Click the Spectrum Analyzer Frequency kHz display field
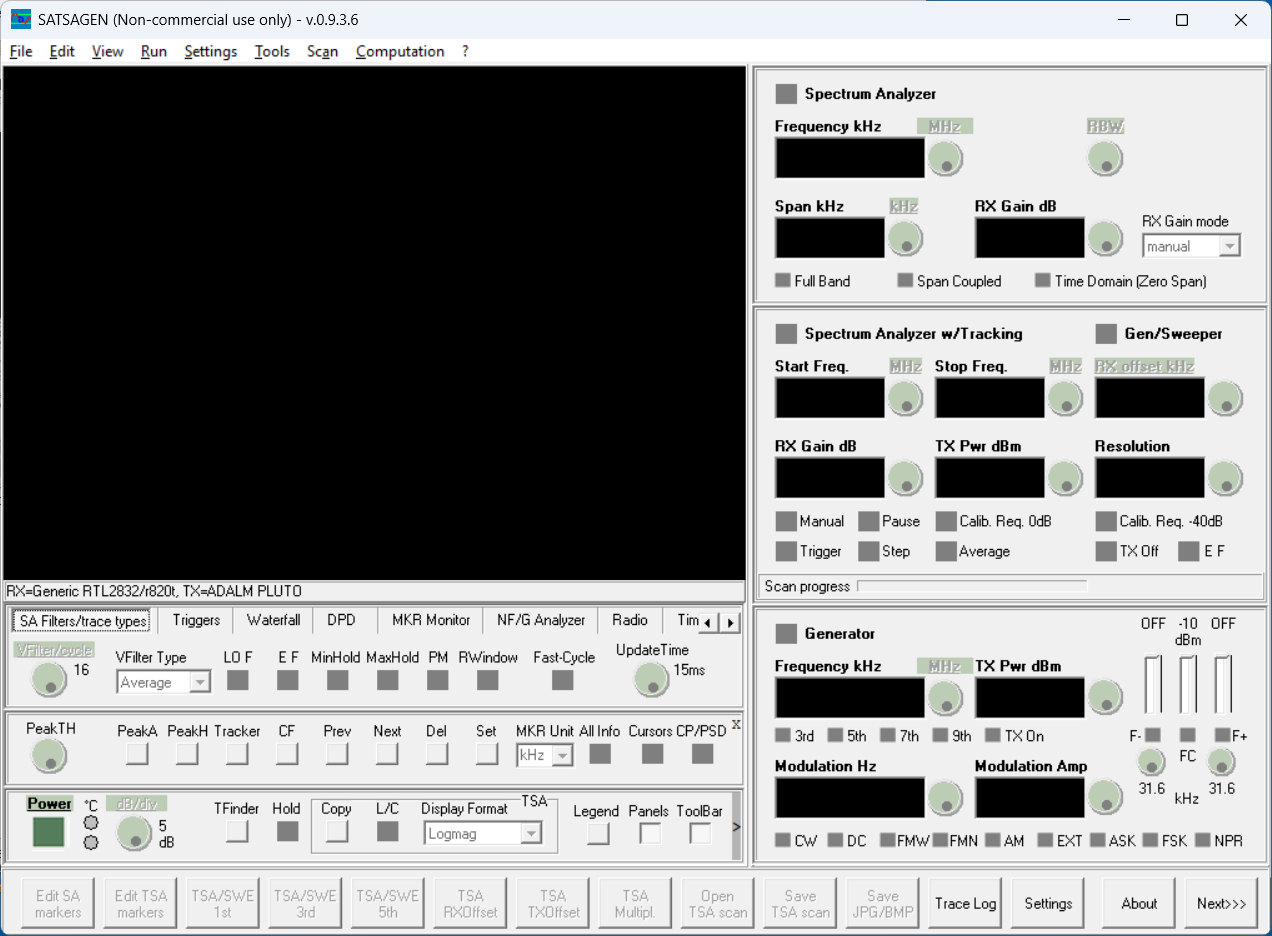The width and height of the screenshot is (1272, 936). click(850, 158)
